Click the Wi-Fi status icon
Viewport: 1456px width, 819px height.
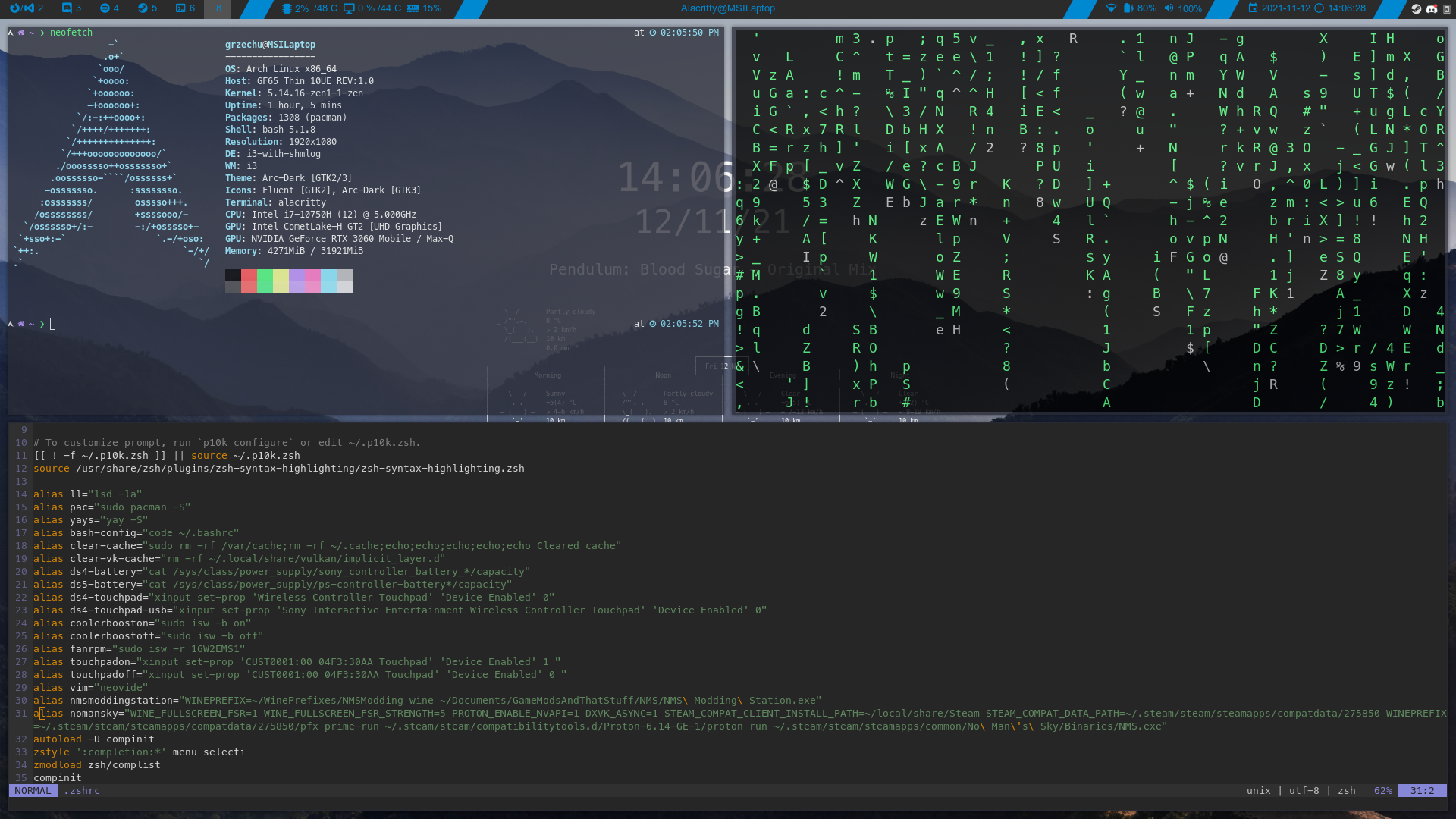tap(1111, 8)
